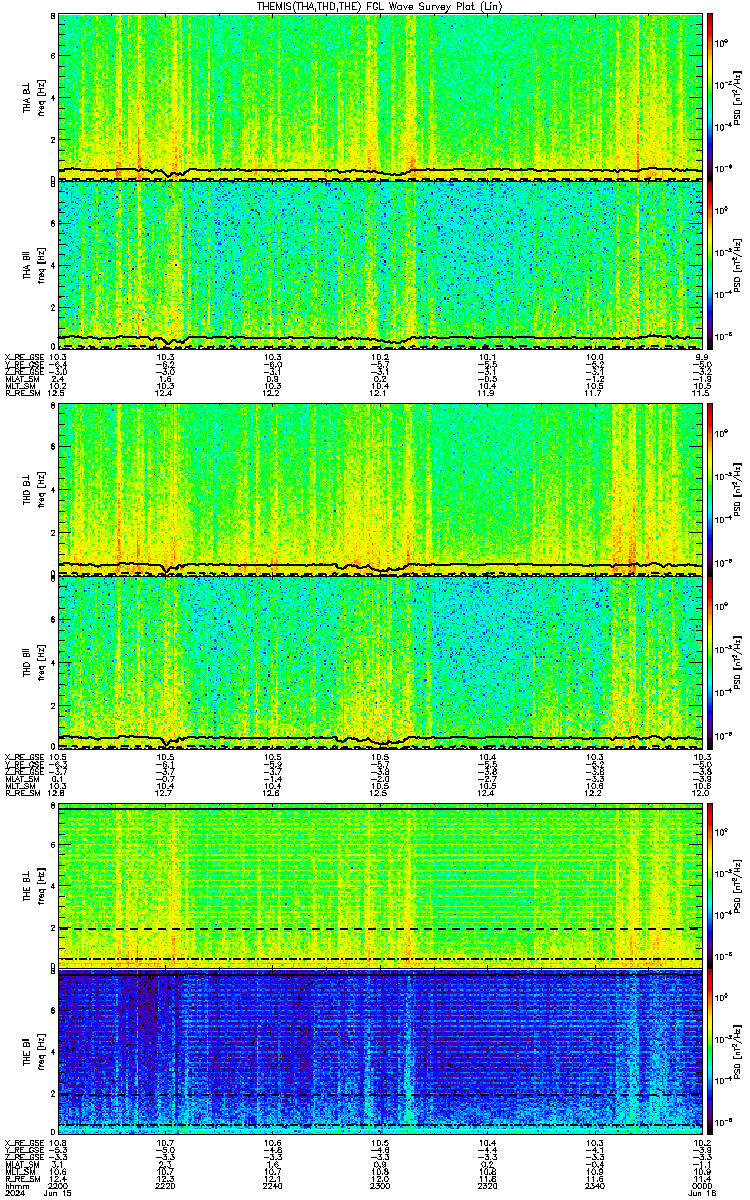Click the color bar beside the THE B-parallel panel
The image size is (750, 1200).
[x=710, y=1053]
